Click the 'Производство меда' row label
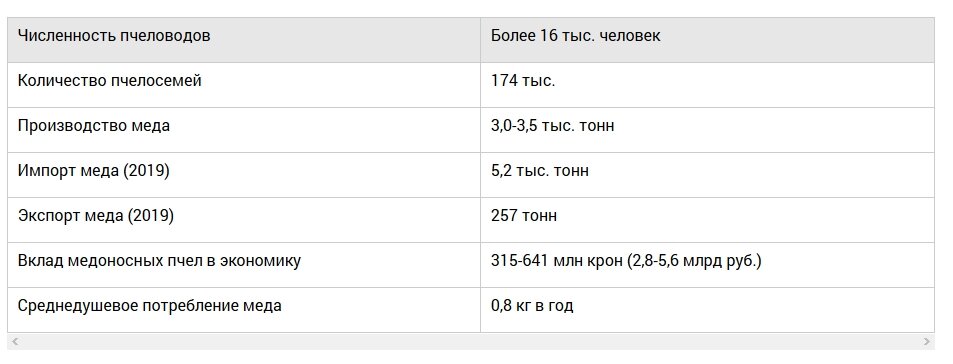Viewport: 953px width, 364px height. tap(94, 126)
